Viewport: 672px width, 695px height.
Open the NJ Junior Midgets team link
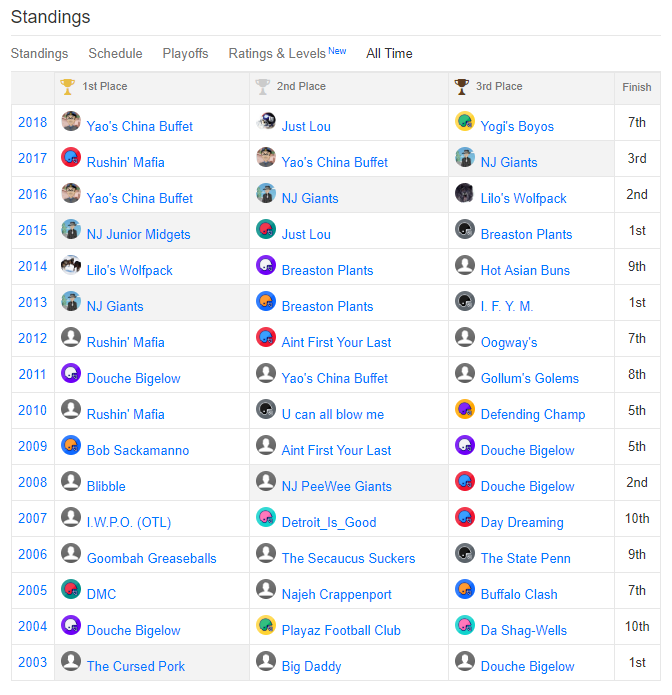(x=138, y=234)
